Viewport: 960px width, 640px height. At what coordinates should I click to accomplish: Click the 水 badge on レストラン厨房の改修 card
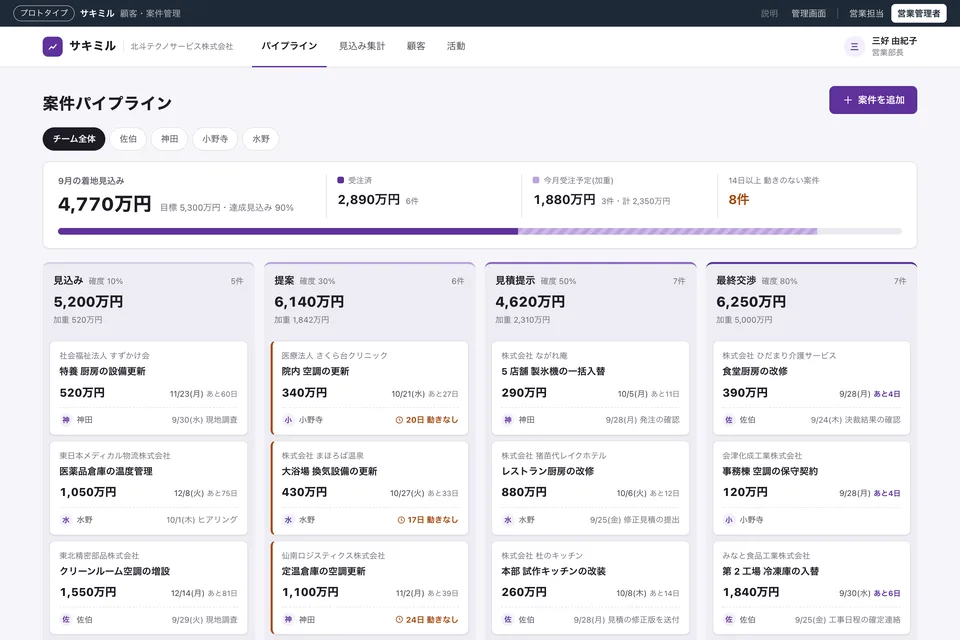point(508,520)
